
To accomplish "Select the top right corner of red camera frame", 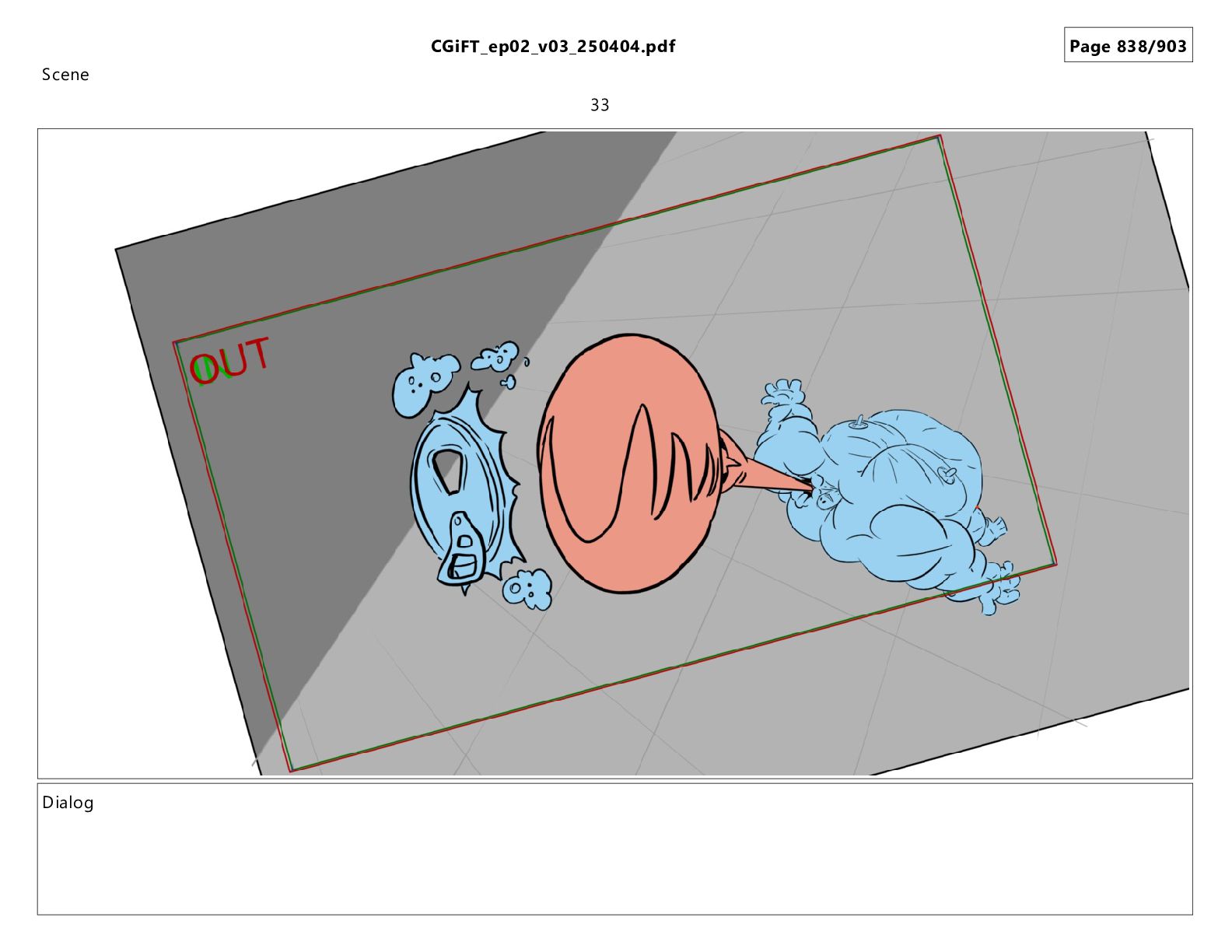I will tap(940, 137).
